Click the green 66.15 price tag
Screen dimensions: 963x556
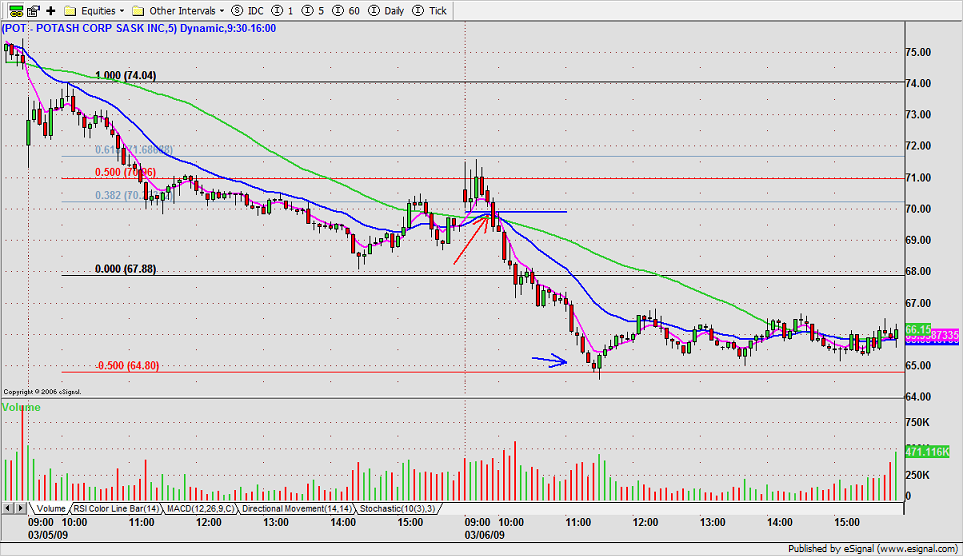[x=918, y=329]
